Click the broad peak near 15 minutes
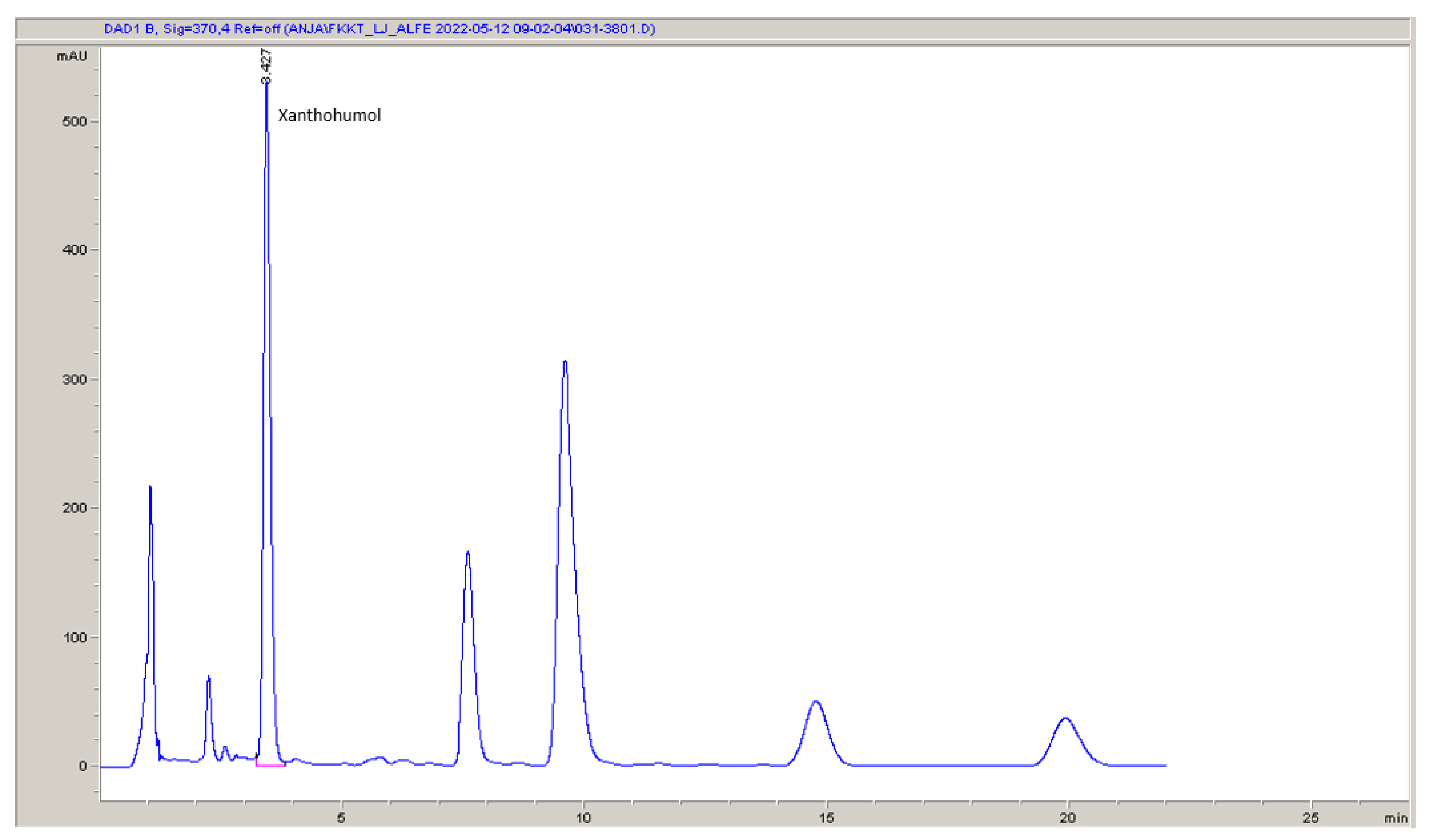 coord(815,702)
